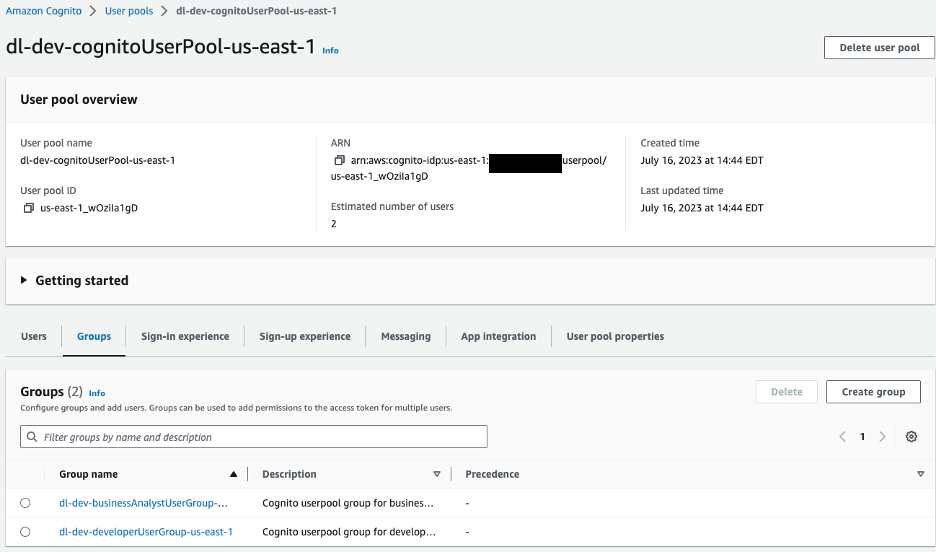Screen dimensions: 936x552
Task: Click description 'Cognito userpool group for develop…'
Action: [349, 532]
